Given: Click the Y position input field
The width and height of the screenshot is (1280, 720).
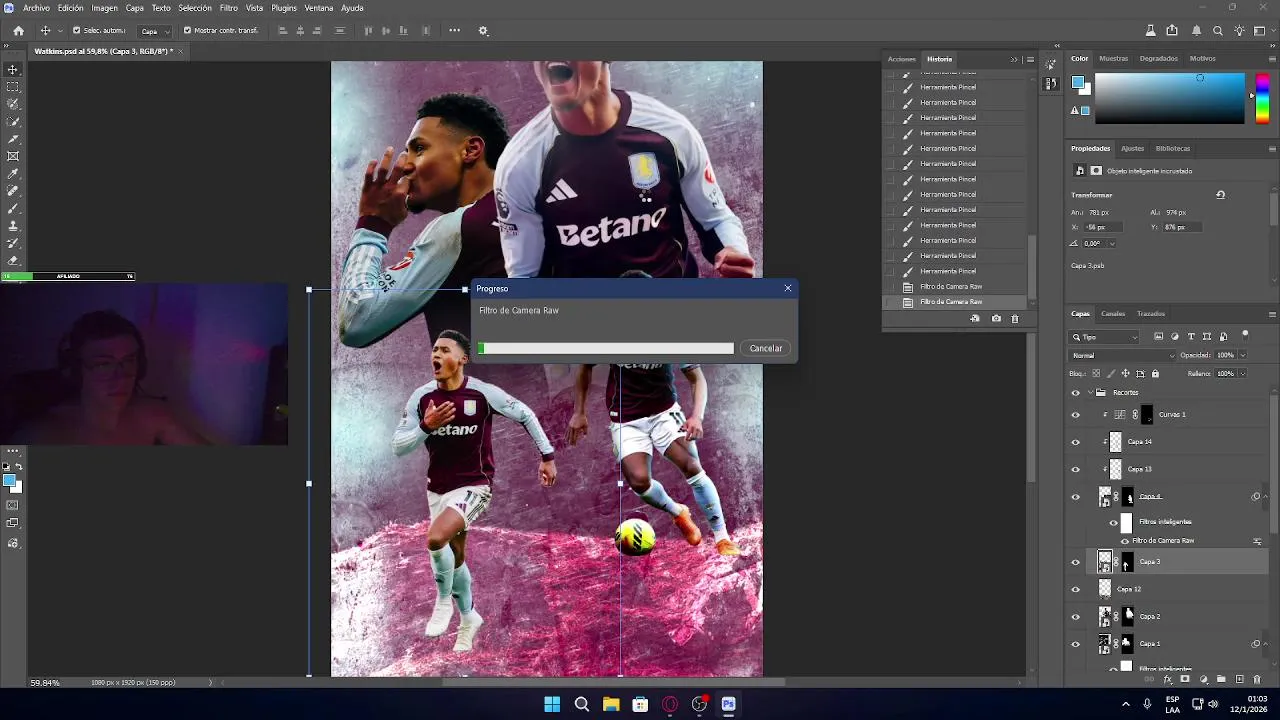Looking at the screenshot, I should point(1182,227).
